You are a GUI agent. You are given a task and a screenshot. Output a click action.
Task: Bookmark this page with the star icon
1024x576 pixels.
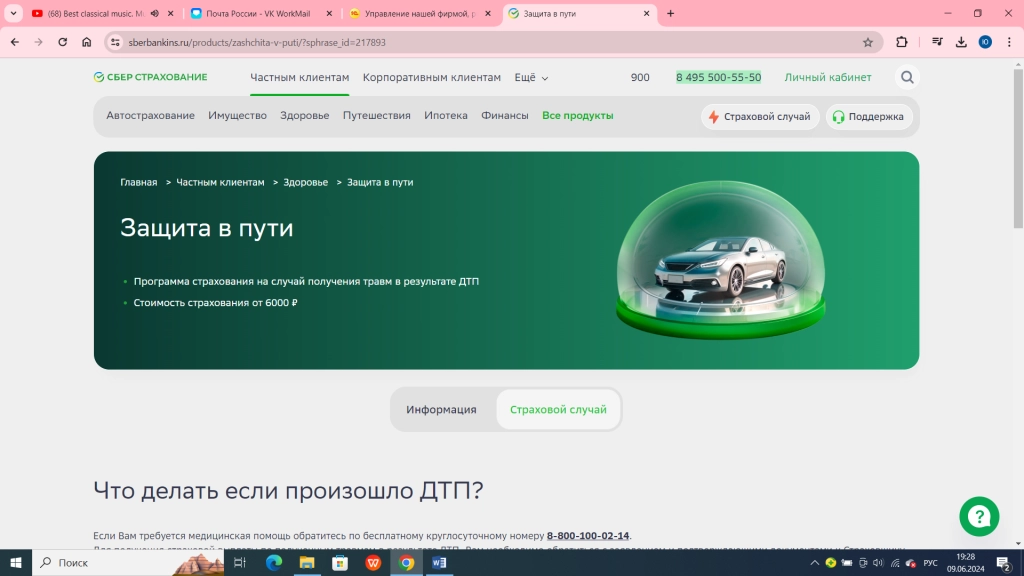pyautogui.click(x=868, y=42)
